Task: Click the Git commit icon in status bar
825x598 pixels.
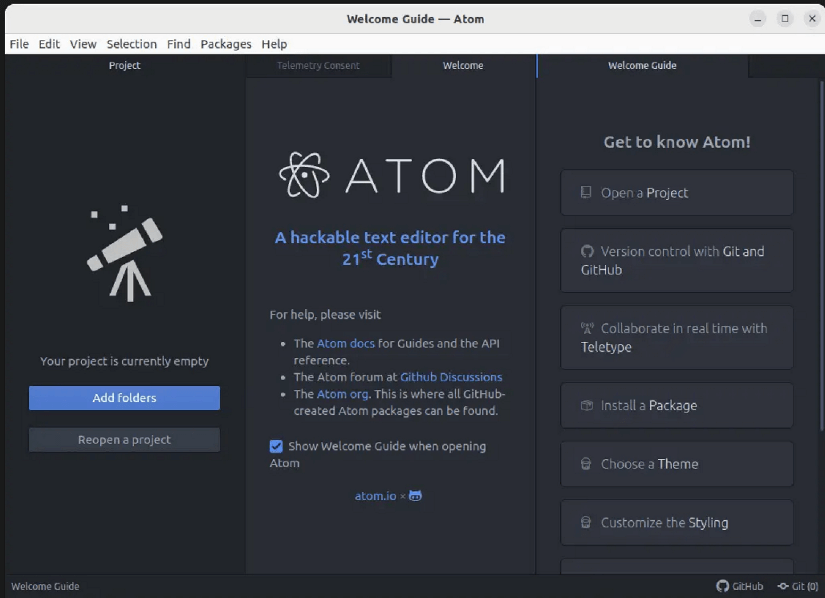Action: 783,586
